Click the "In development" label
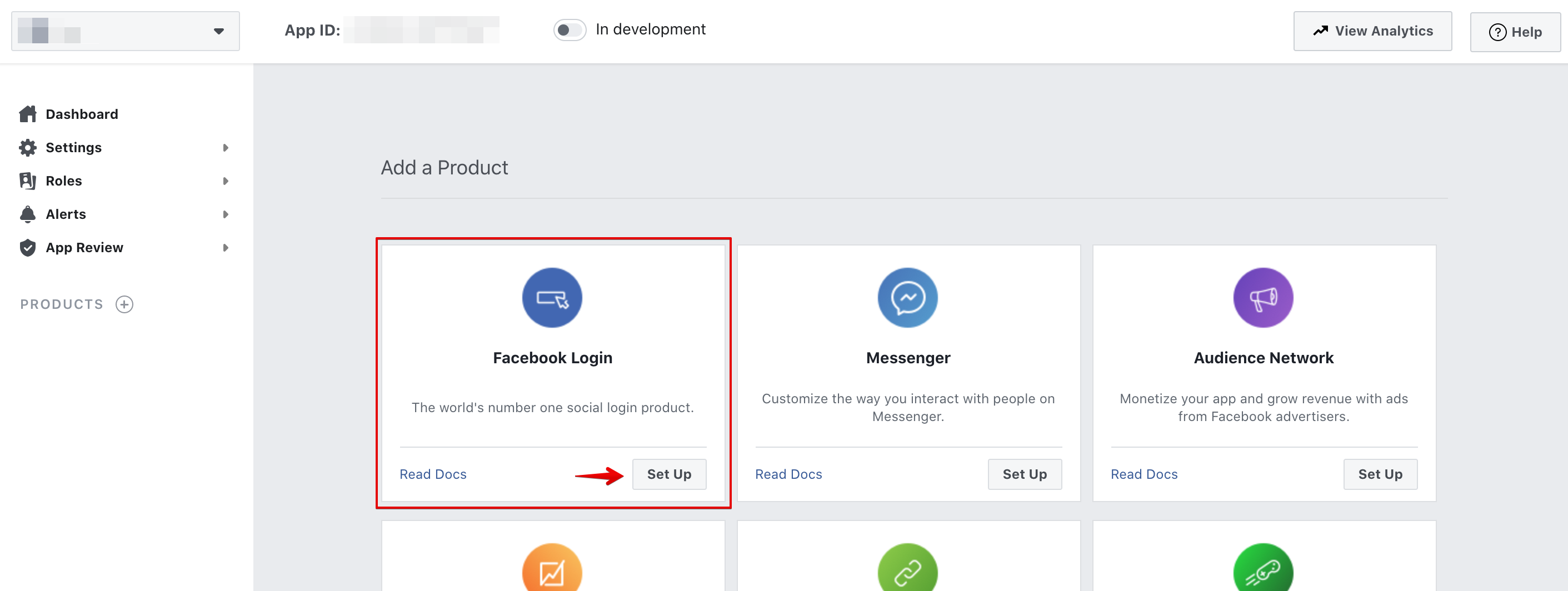This screenshot has width=1568, height=591. point(650,29)
